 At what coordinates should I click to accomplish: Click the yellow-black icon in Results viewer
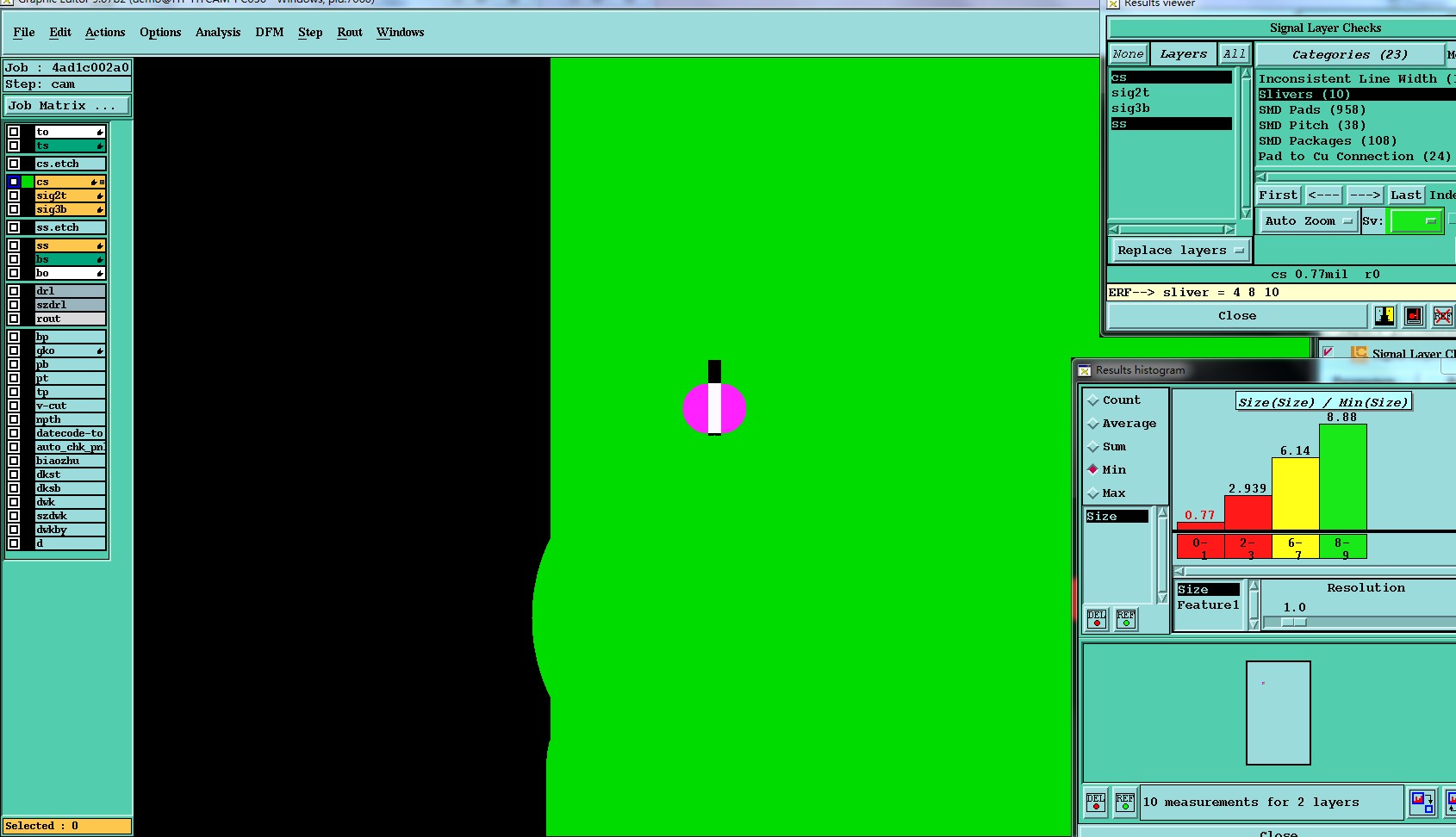[x=1384, y=316]
